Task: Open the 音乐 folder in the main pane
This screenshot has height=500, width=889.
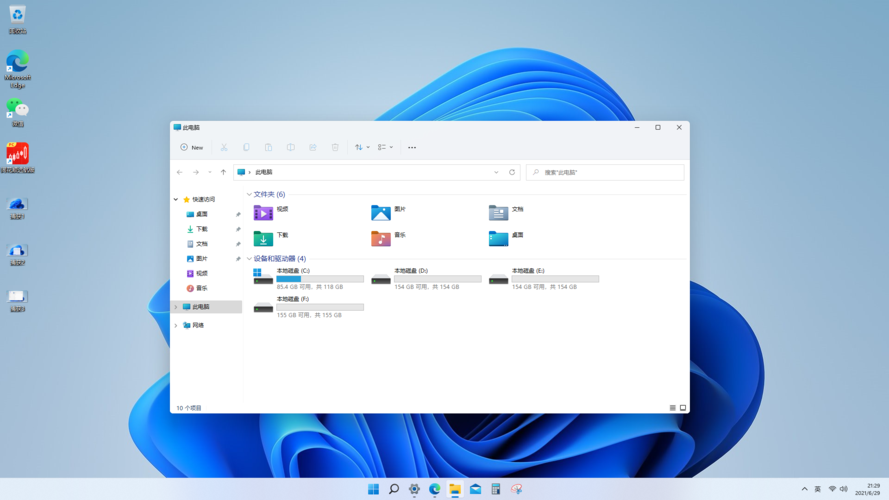Action: click(381, 238)
